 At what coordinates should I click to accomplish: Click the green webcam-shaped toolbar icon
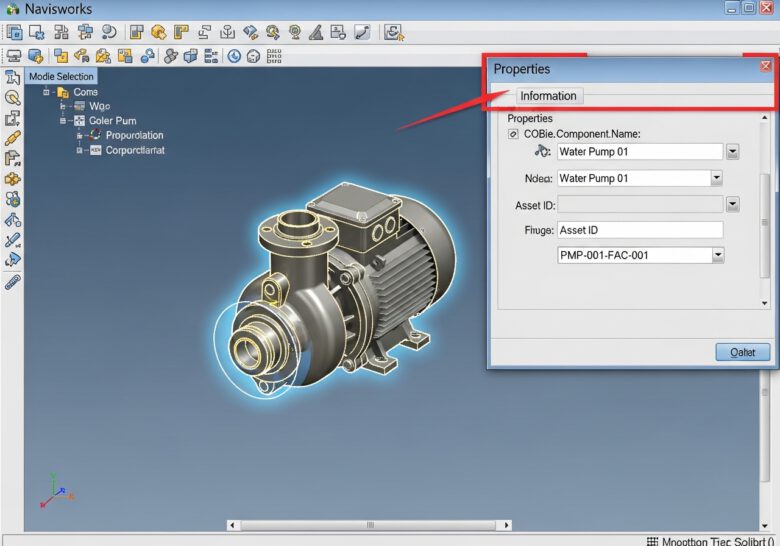click(x=295, y=32)
